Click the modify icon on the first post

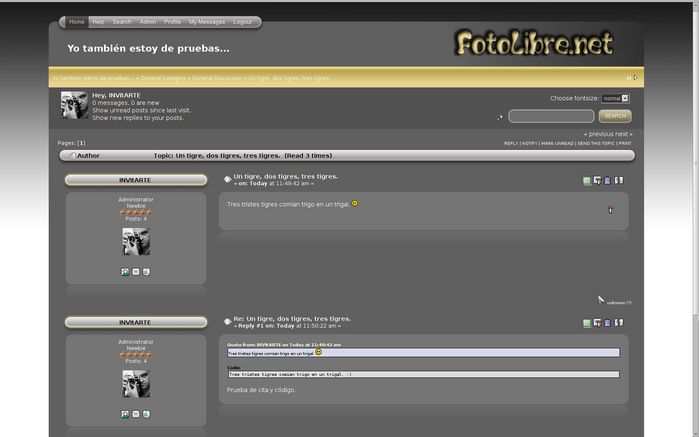597,180
